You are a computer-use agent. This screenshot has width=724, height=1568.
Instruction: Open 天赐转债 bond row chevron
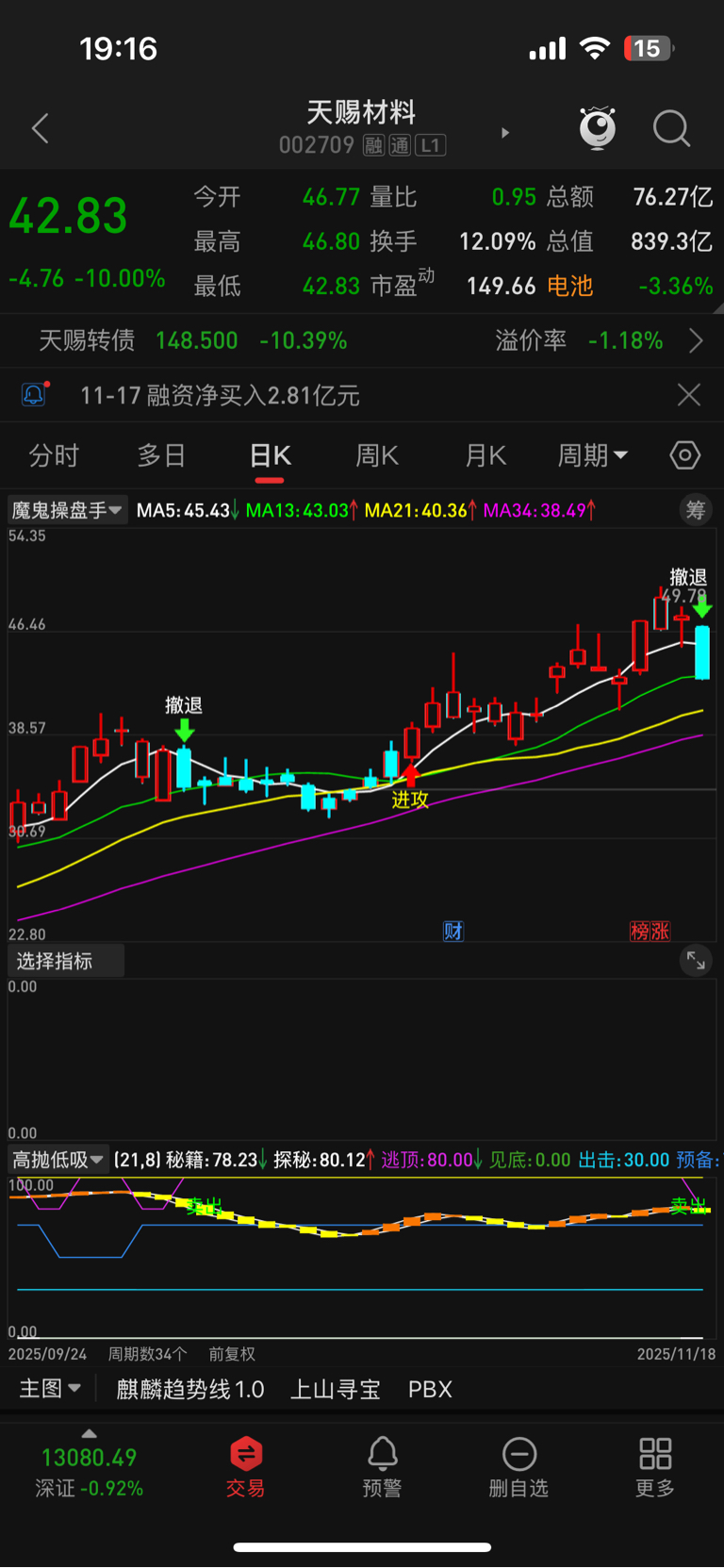[x=696, y=340]
